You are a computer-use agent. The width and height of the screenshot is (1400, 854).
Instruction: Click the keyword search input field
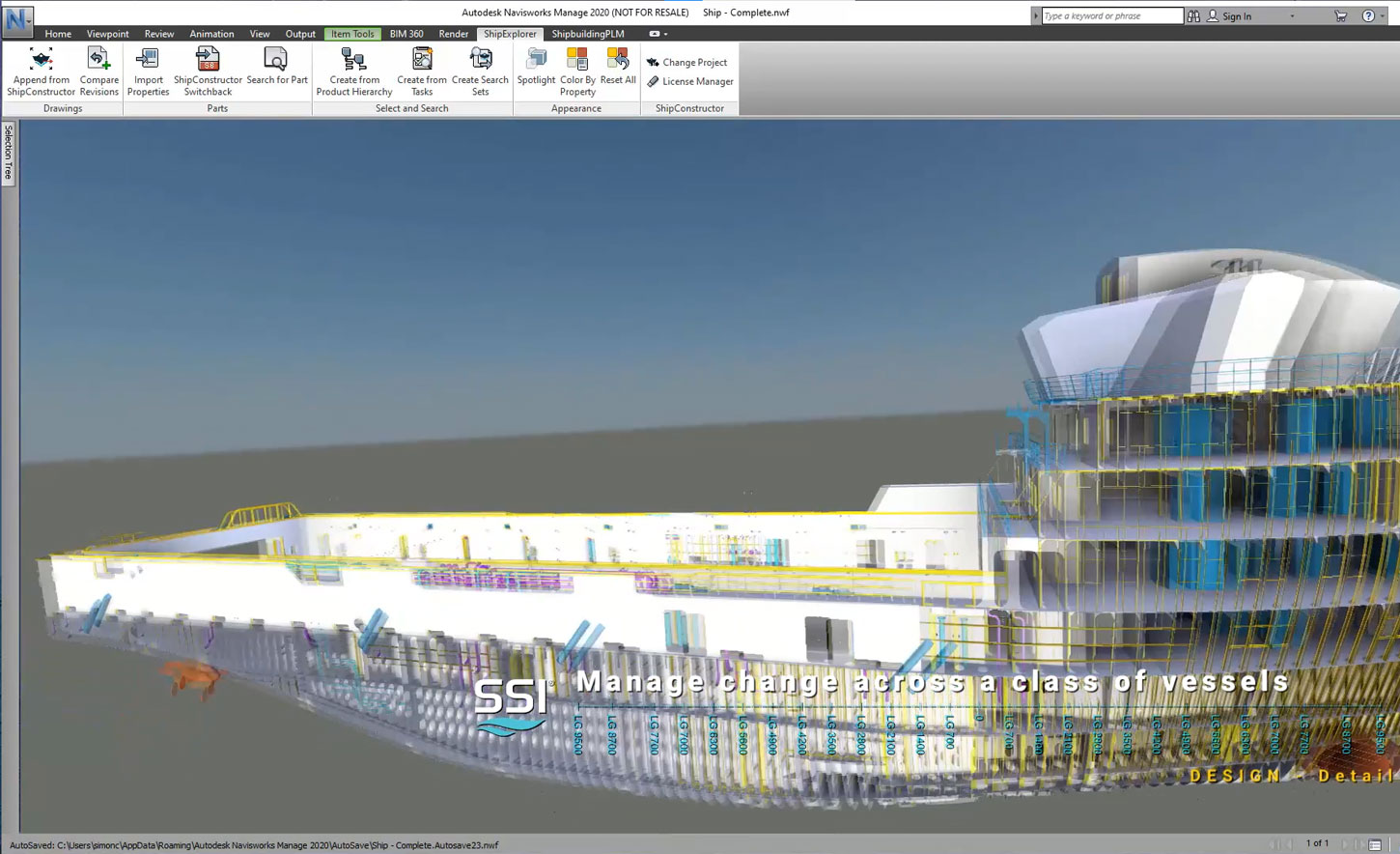(x=1111, y=16)
